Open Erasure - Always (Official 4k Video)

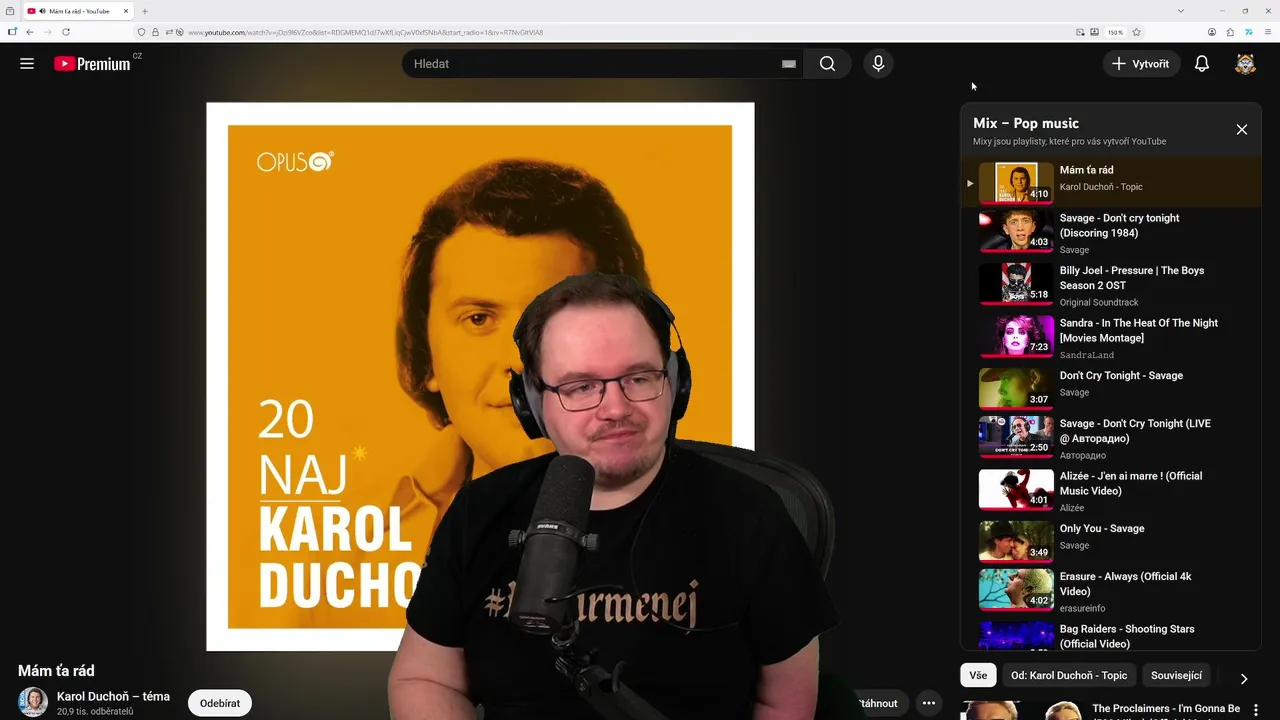coord(1110,591)
